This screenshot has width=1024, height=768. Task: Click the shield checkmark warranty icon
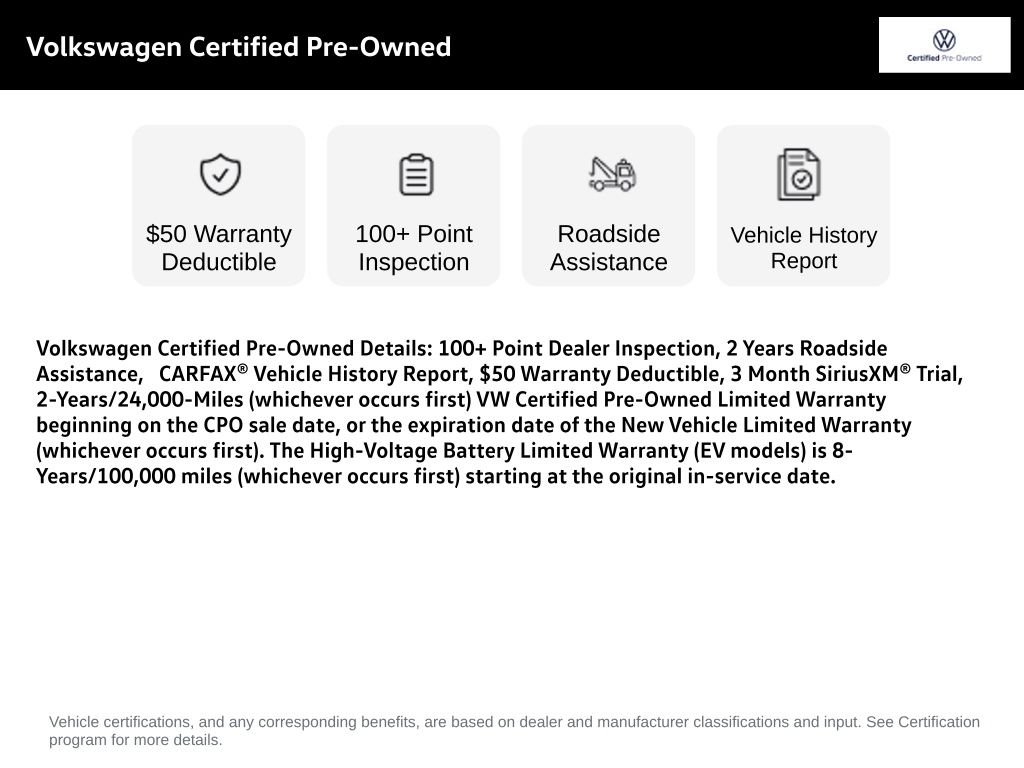click(x=220, y=174)
